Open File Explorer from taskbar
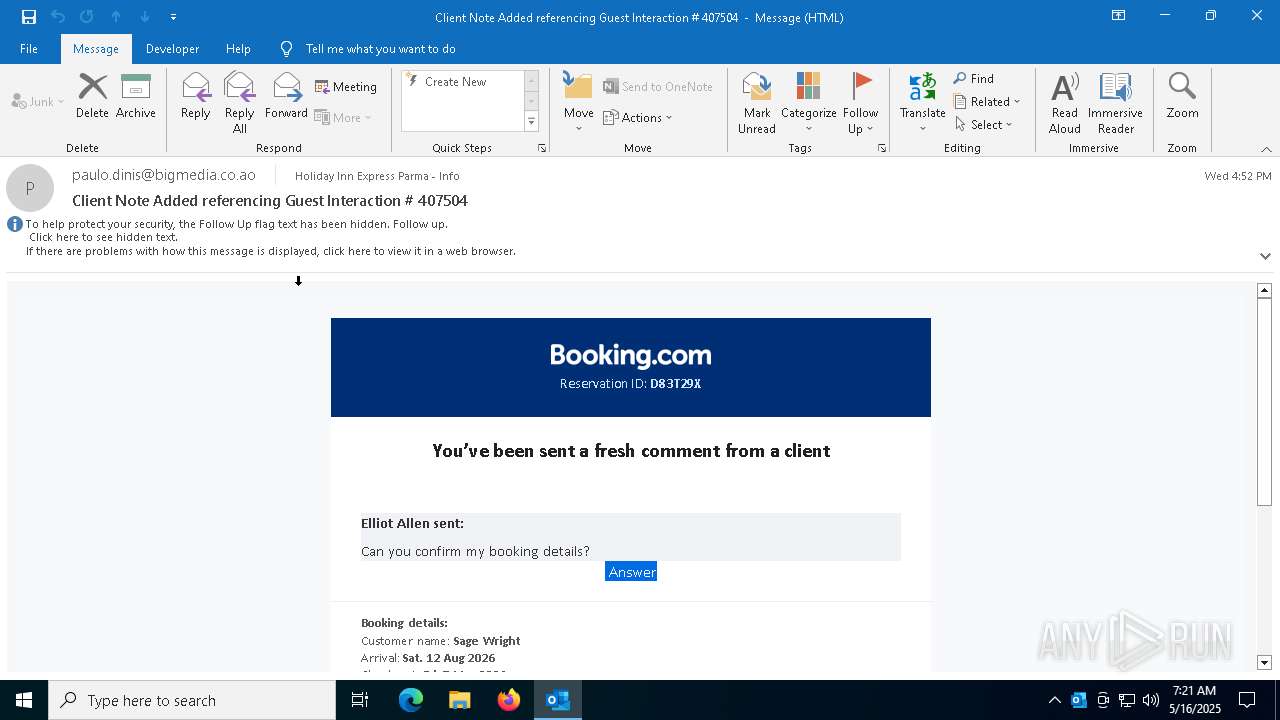The image size is (1280, 720). click(460, 700)
